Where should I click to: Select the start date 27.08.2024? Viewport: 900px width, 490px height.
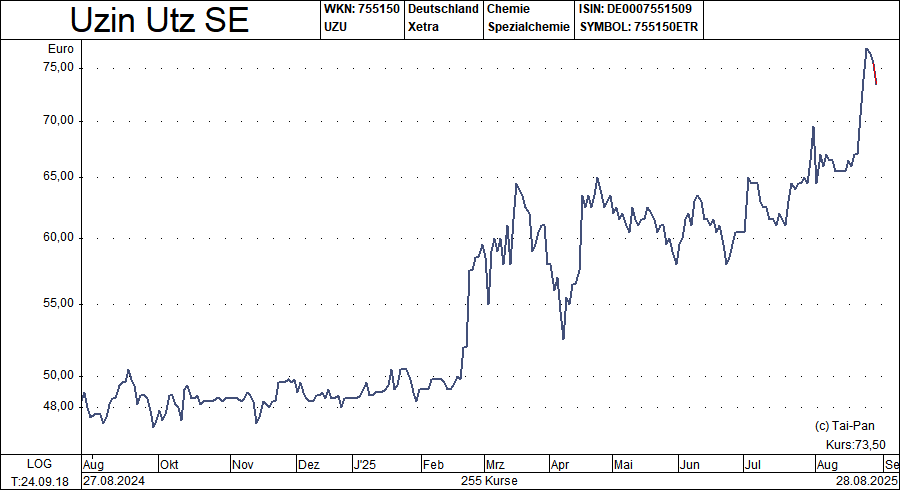(114, 481)
